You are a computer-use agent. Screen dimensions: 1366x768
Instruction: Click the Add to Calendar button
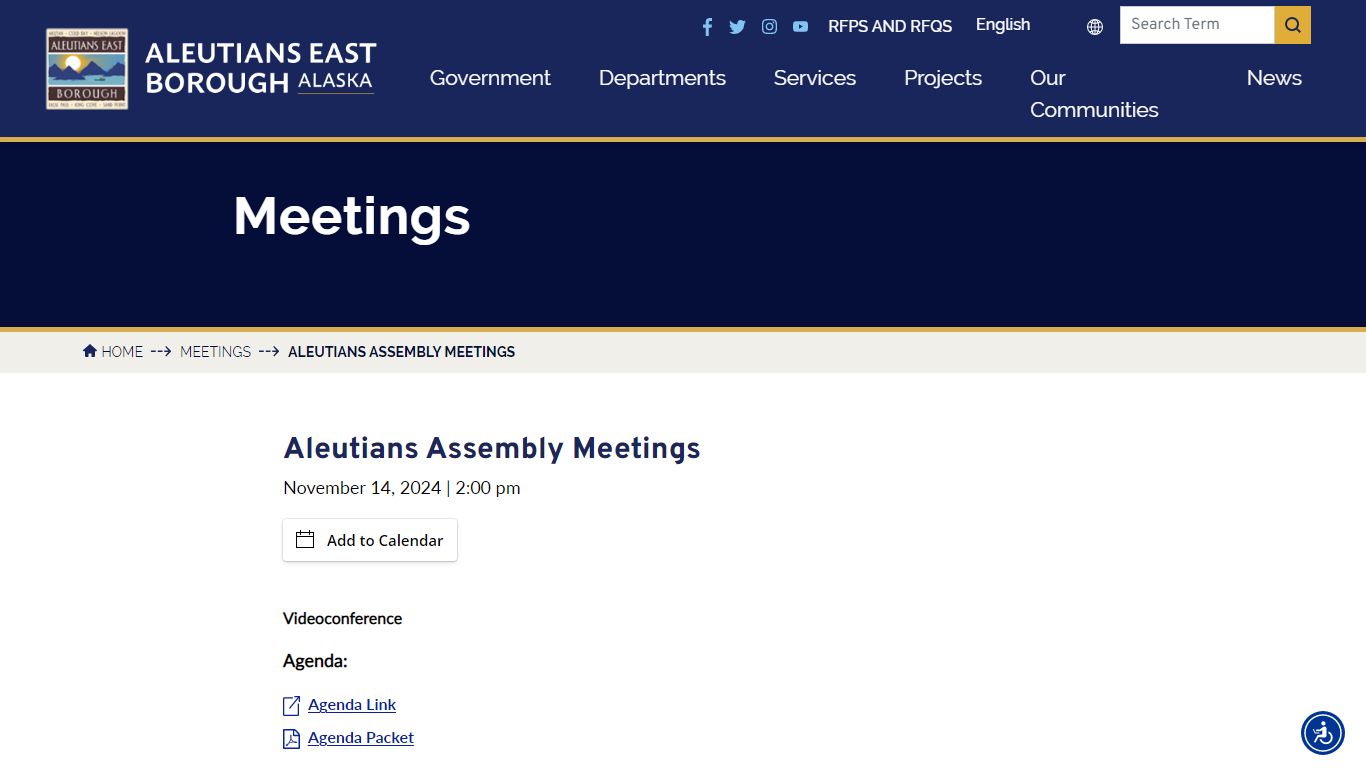[370, 540]
